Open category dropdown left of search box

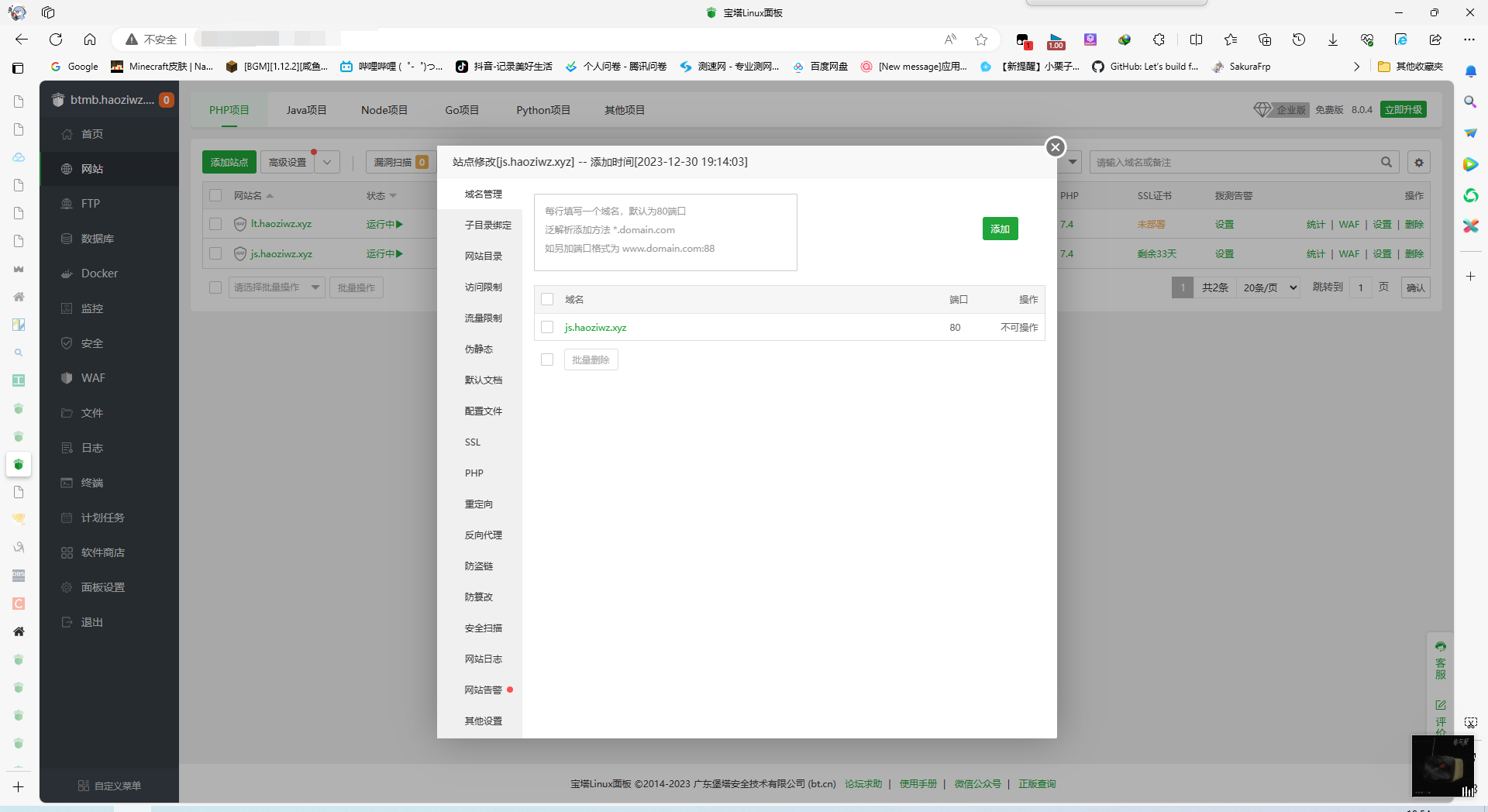(1072, 162)
